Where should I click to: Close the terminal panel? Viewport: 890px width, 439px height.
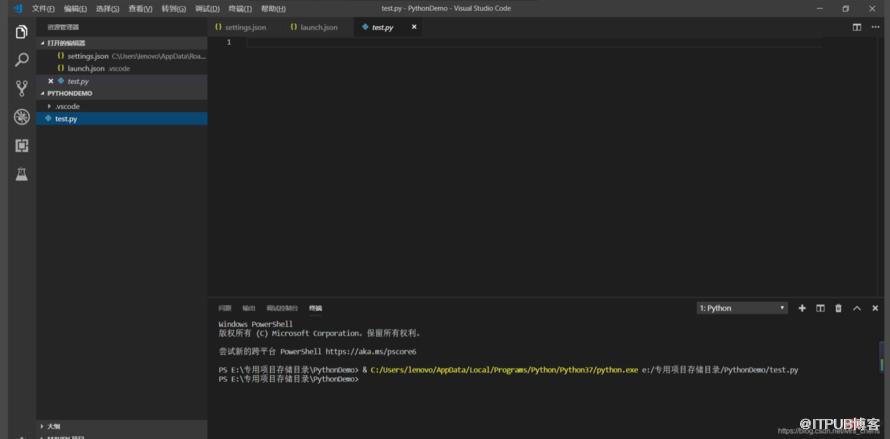click(875, 308)
